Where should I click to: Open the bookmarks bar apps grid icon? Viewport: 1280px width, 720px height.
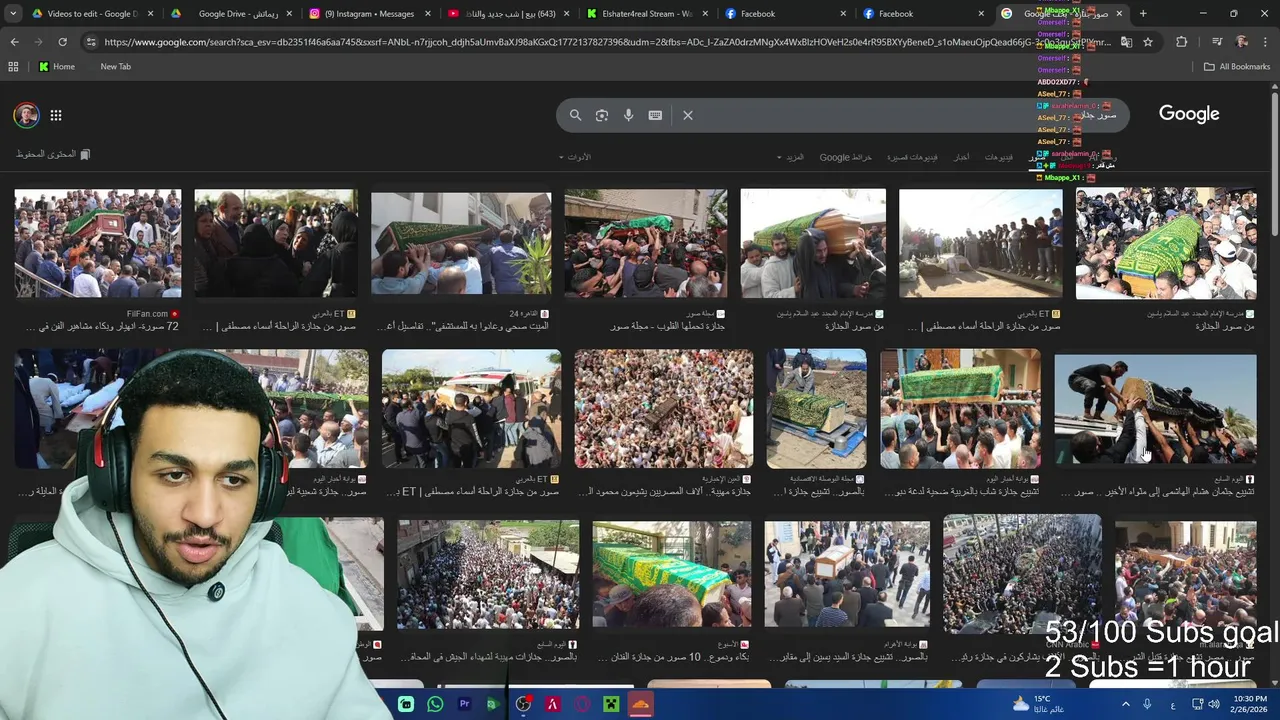click(13, 67)
